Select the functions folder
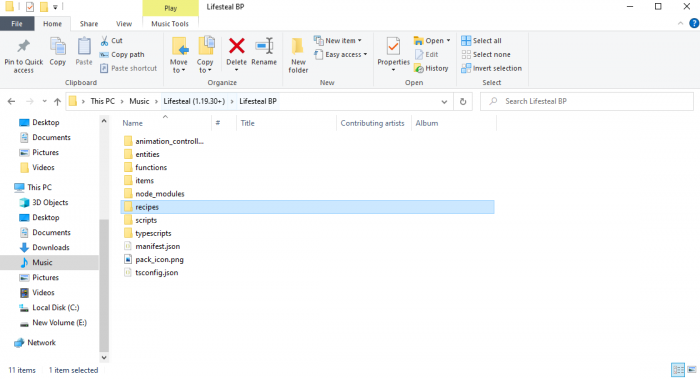The height and width of the screenshot is (379, 700). pos(145,167)
